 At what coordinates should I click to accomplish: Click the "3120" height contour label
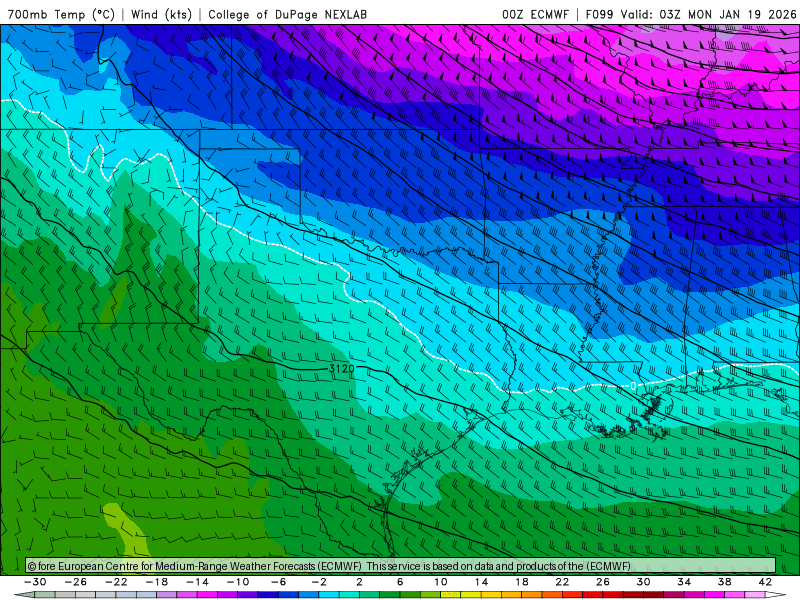(x=341, y=368)
